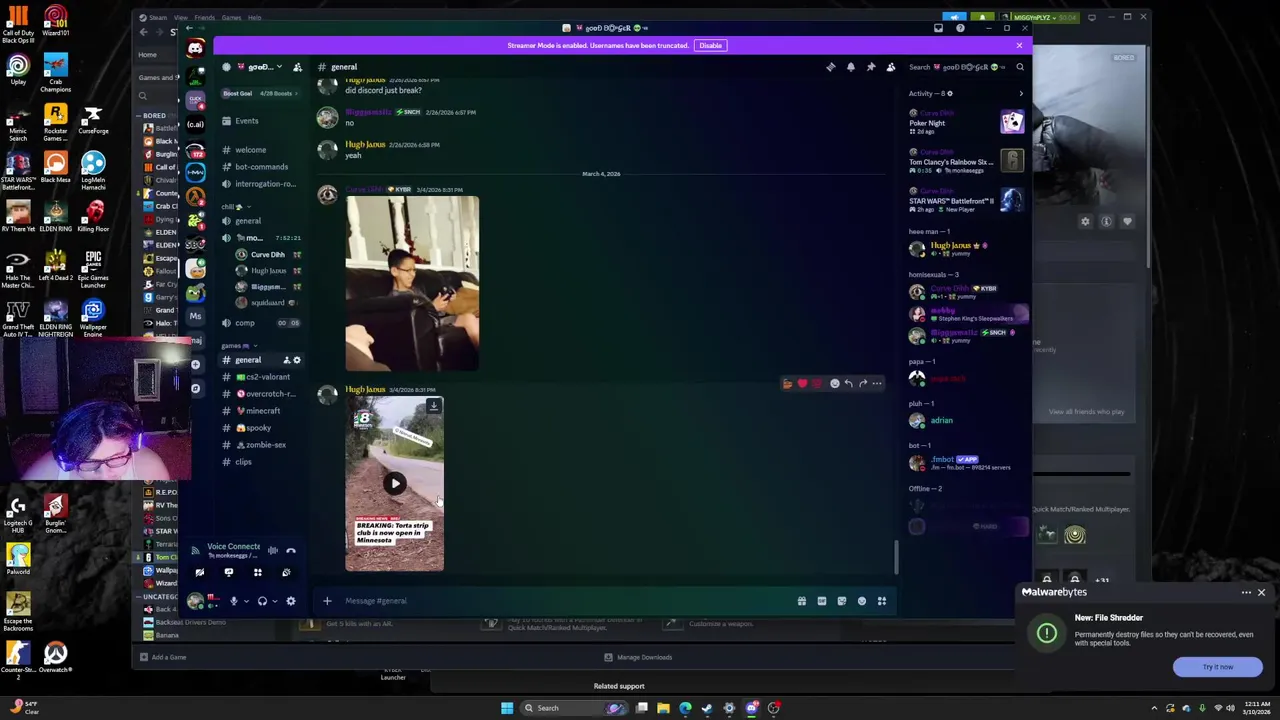The height and width of the screenshot is (720, 1280).
Task: Open the soundboard in voice panel
Action: 286,573
